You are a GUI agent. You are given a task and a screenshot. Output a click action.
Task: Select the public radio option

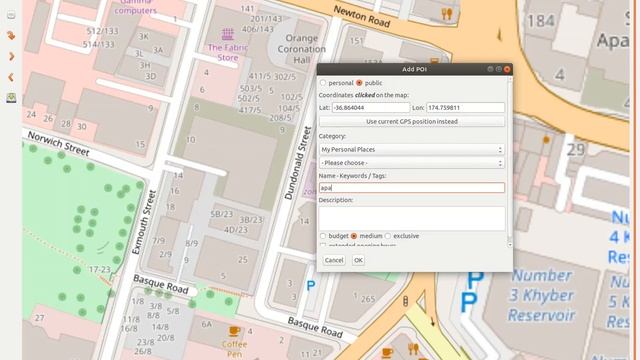[359, 83]
